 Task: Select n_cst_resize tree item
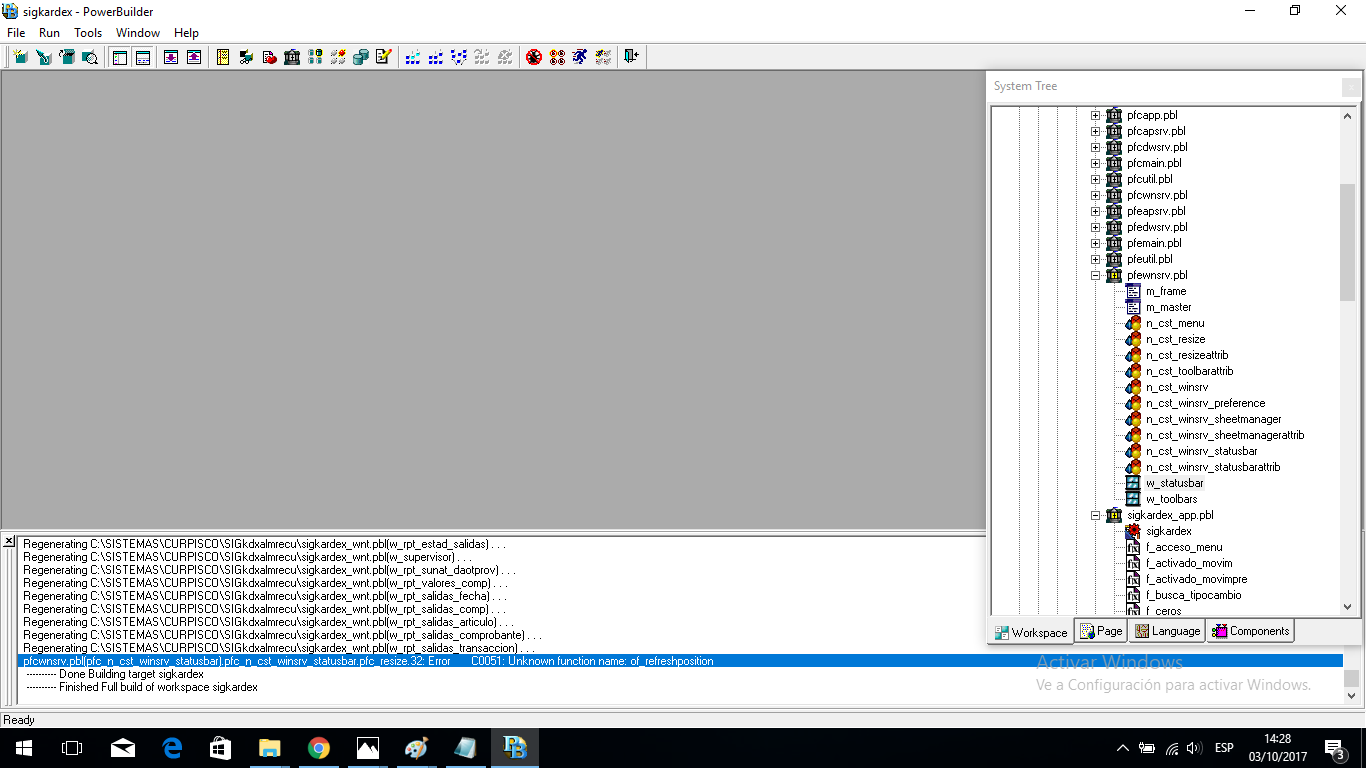(x=1175, y=339)
